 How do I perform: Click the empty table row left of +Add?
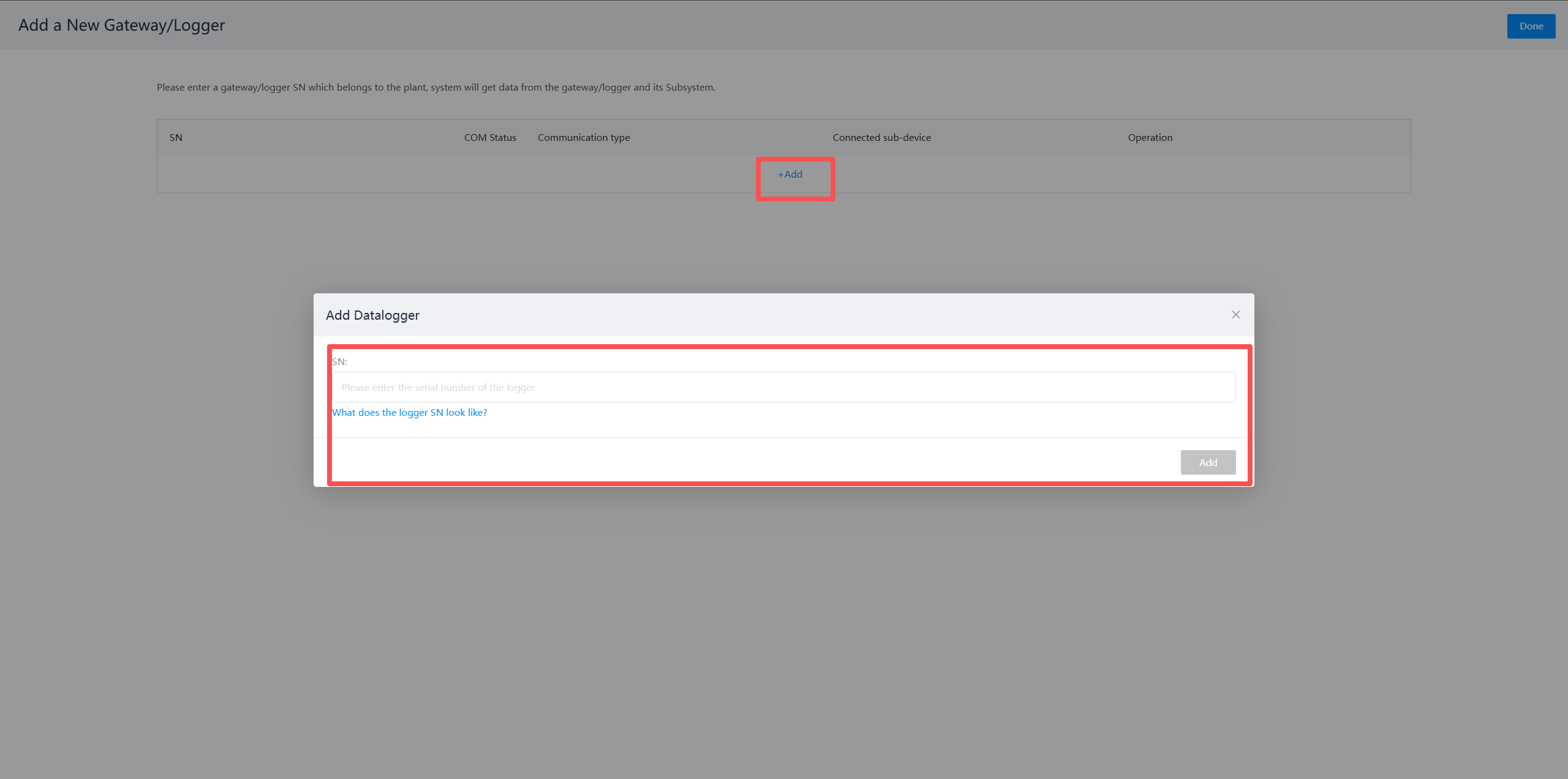tap(429, 175)
